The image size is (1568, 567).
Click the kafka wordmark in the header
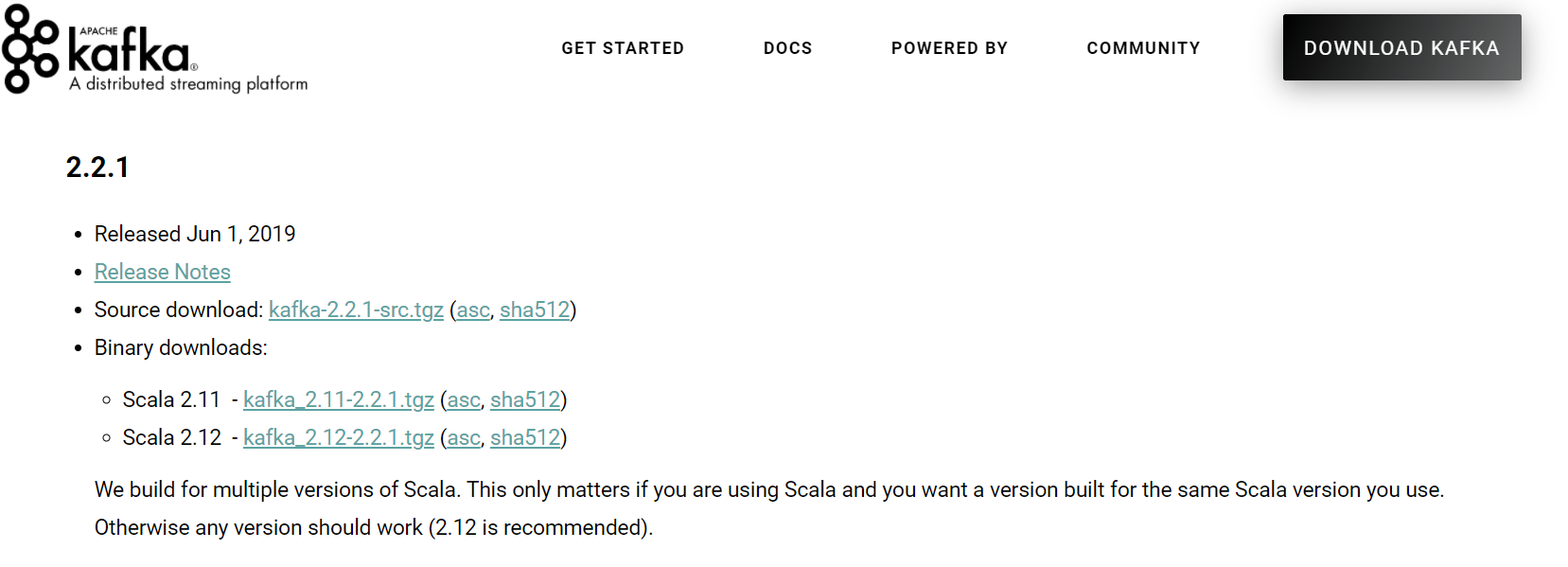click(129, 52)
